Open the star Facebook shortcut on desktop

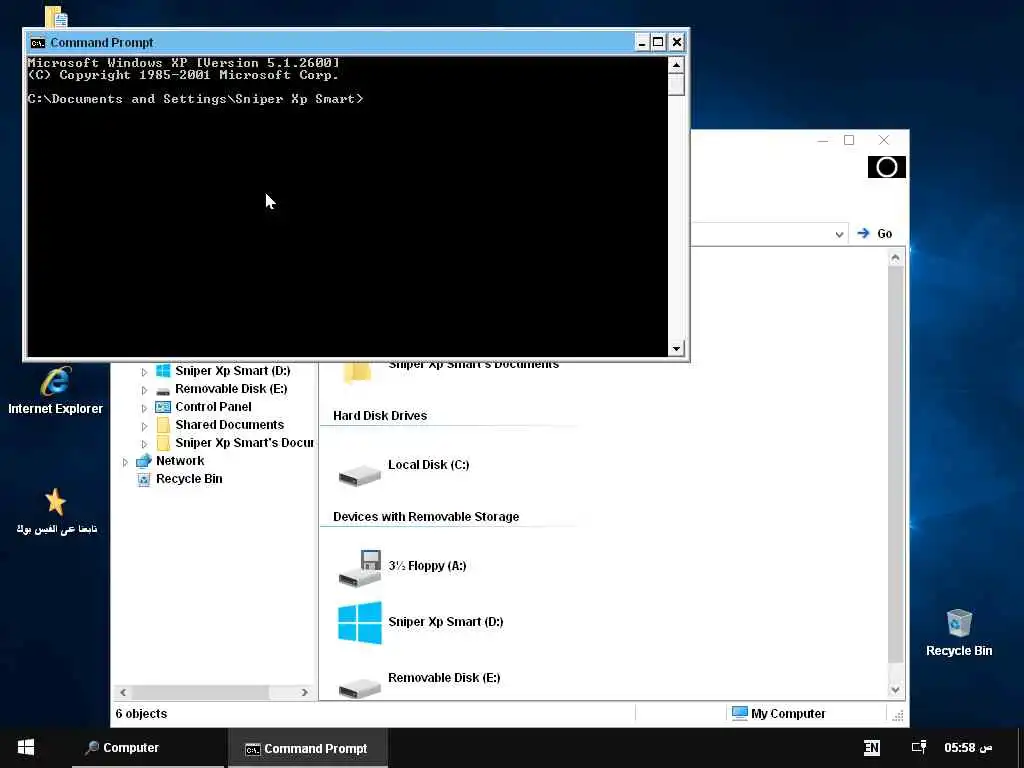click(x=56, y=512)
